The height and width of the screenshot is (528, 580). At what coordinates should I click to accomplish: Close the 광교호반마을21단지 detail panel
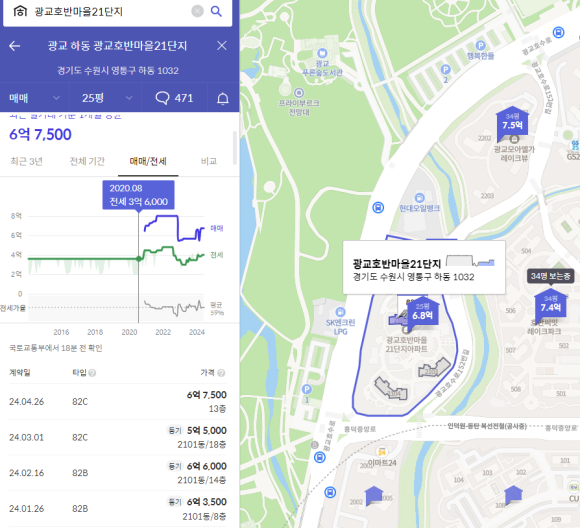tap(222, 46)
